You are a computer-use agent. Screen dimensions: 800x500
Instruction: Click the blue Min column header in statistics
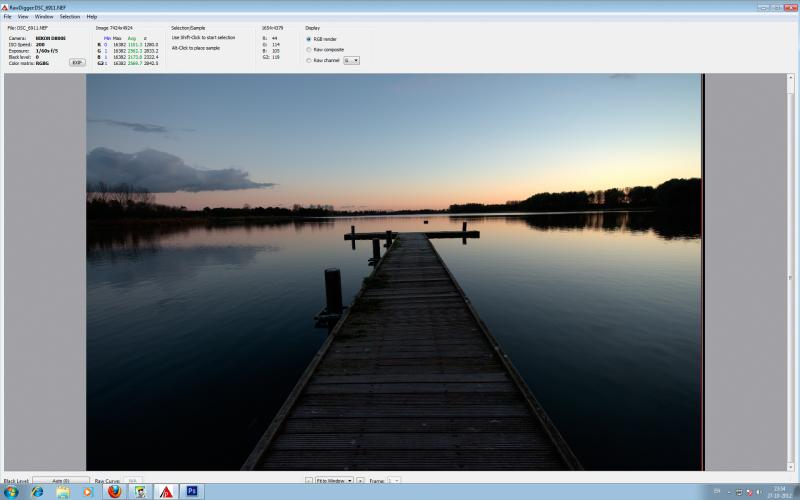[107, 38]
